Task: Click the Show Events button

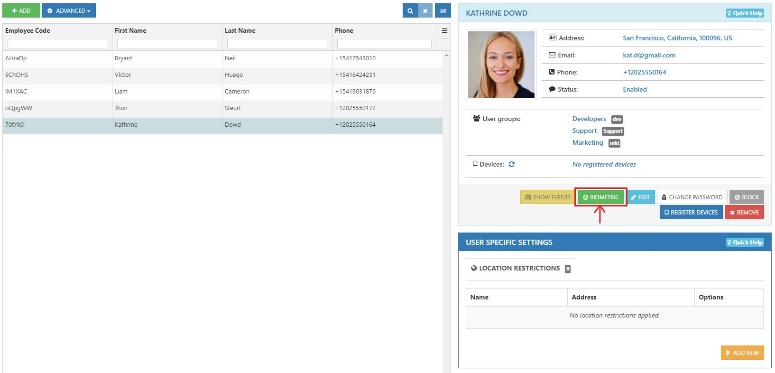Action: [x=547, y=197]
